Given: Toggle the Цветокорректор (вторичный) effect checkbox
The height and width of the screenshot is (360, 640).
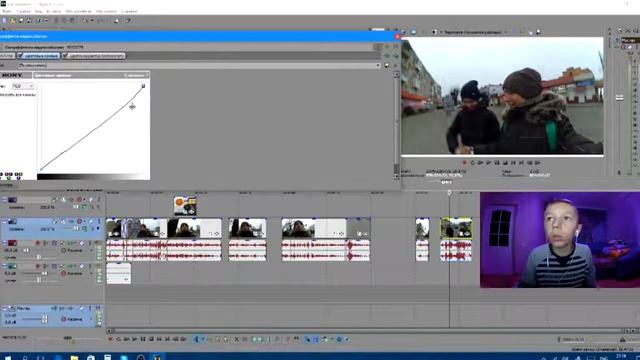Looking at the screenshot, I should coord(65,56).
